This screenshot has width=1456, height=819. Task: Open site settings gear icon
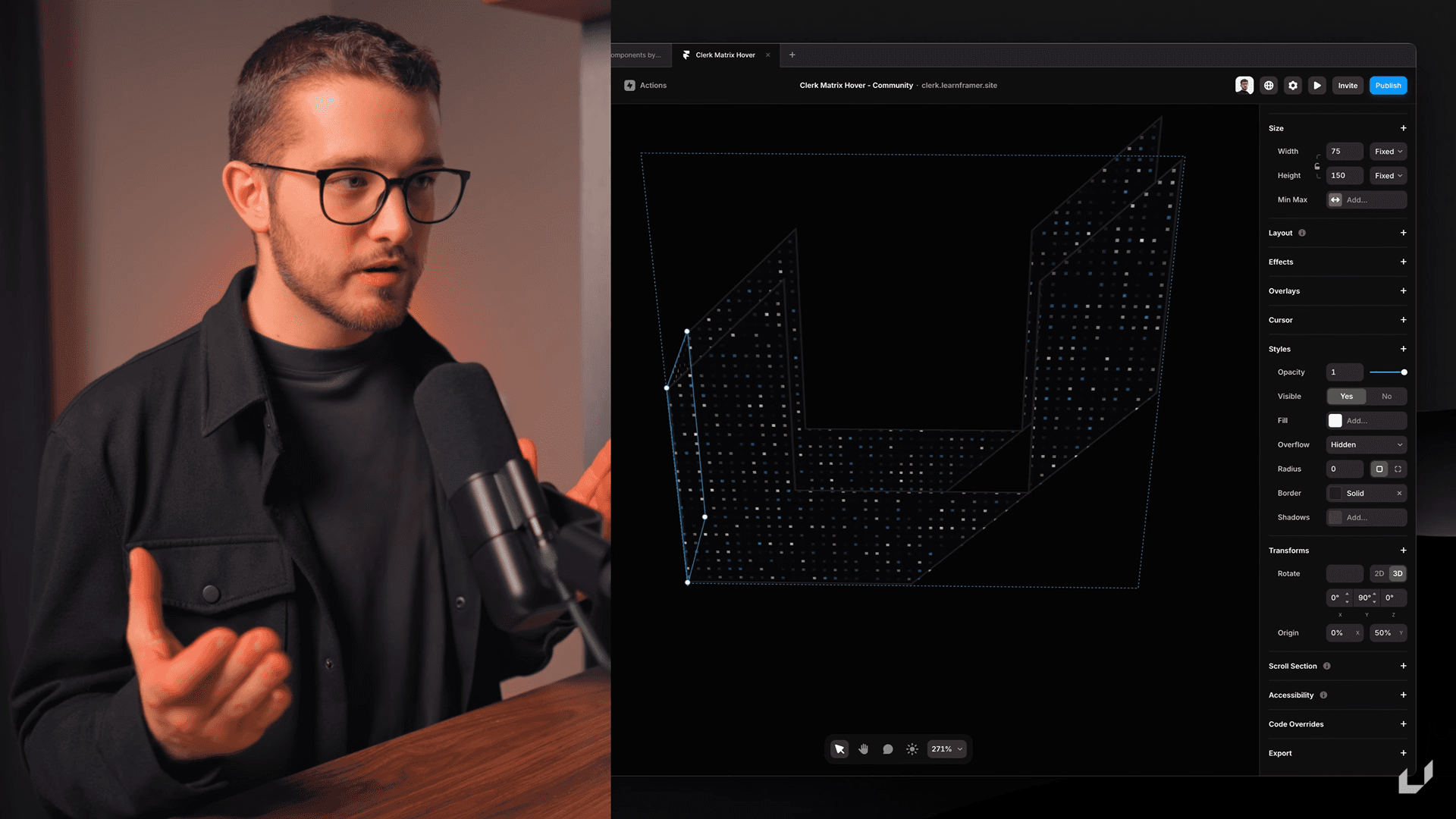[1293, 86]
